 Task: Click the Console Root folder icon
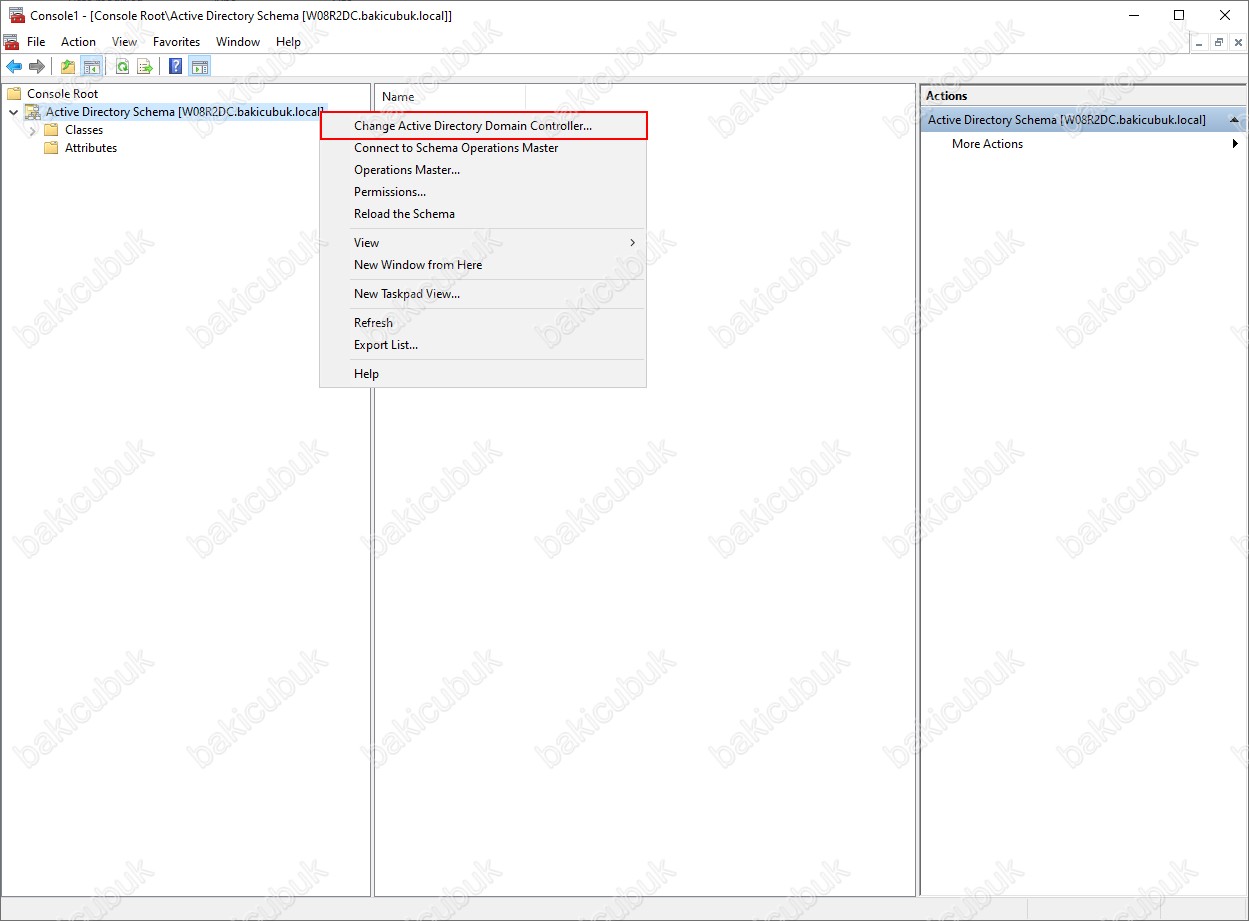14,94
